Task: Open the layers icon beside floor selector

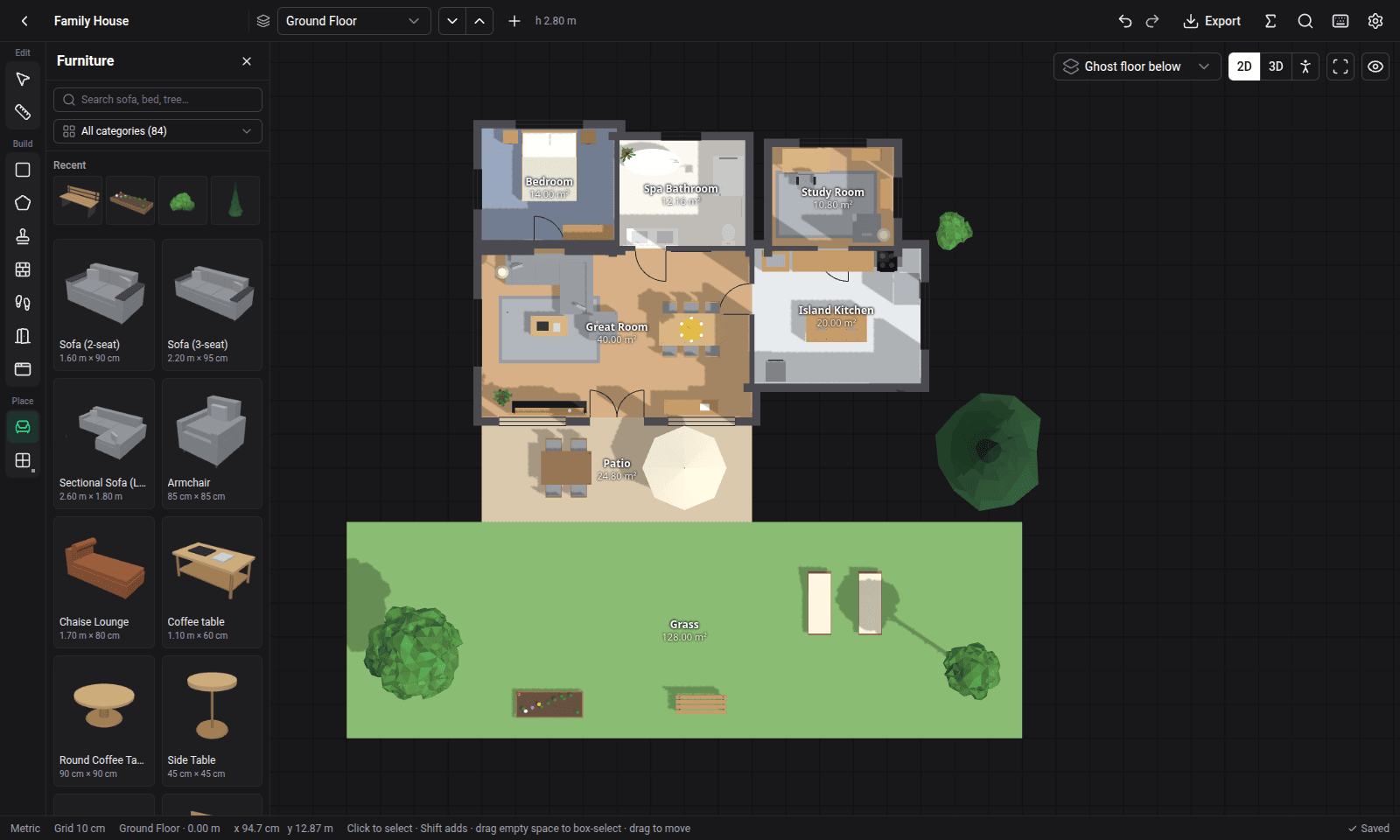Action: [263, 21]
